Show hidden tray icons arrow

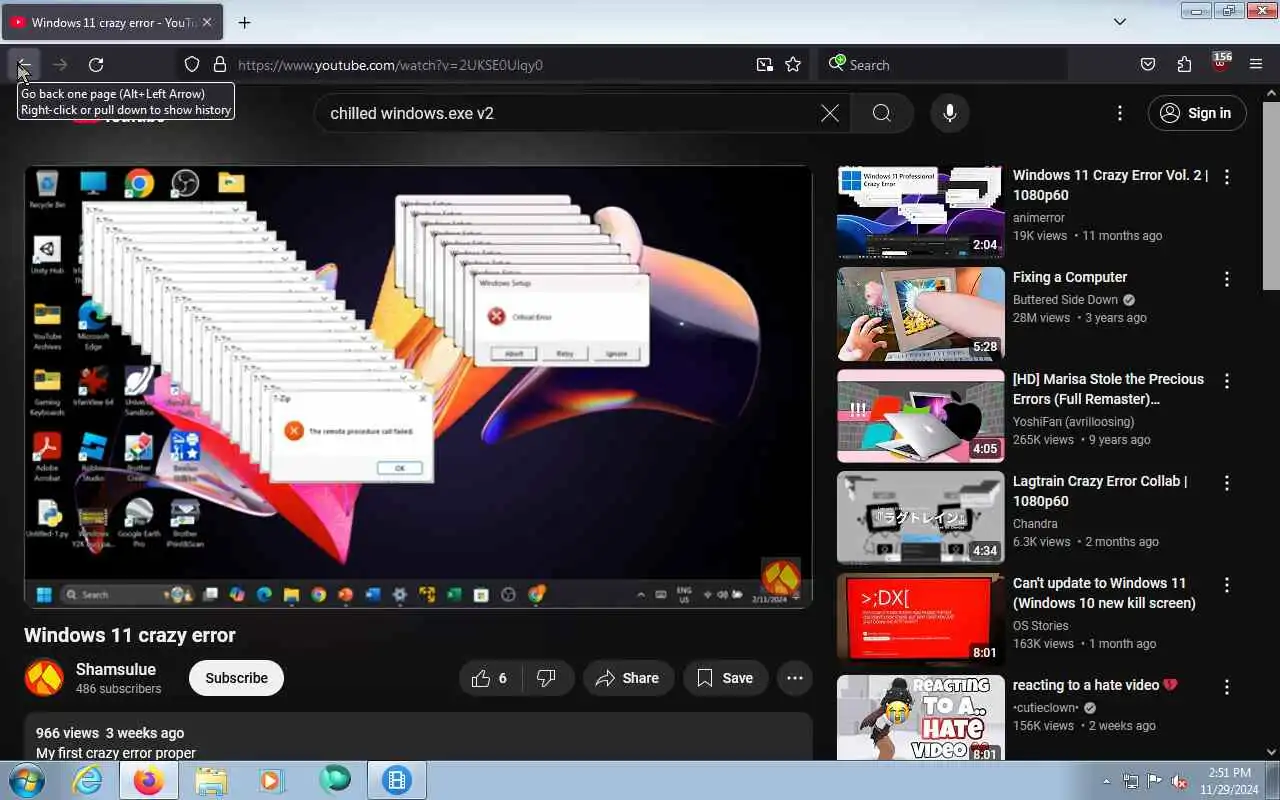[x=1107, y=781]
